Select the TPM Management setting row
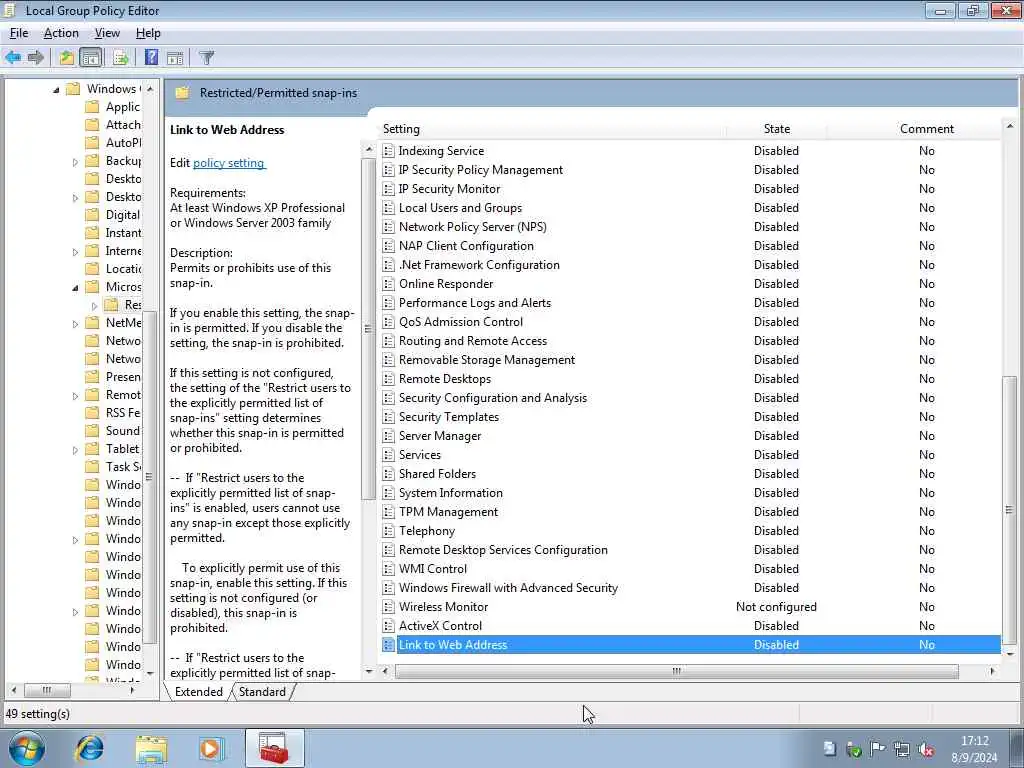Screen dimensions: 1024x768 pos(690,512)
